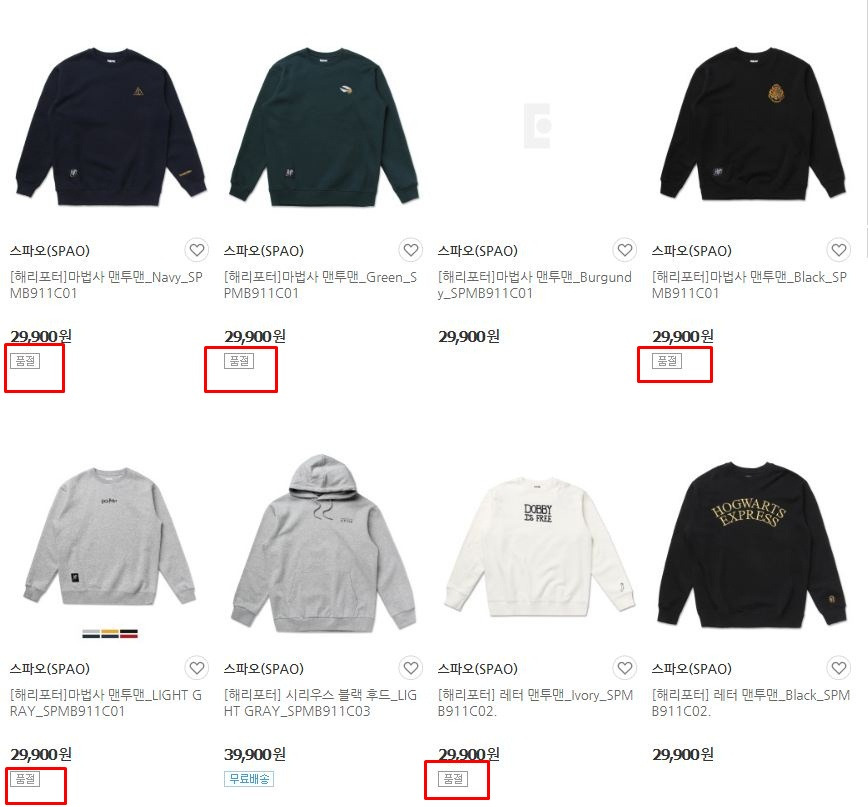Click the 품절 badge under Navy sweatshirt

25,361
